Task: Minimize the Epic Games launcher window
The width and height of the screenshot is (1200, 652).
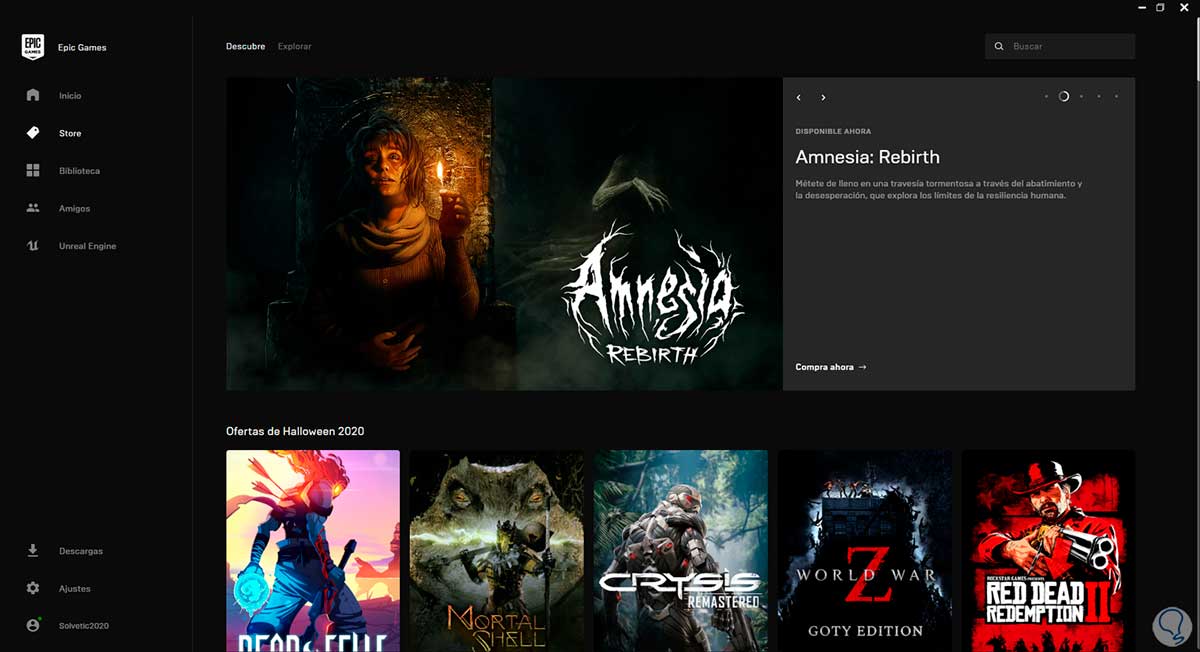Action: 1141,7
